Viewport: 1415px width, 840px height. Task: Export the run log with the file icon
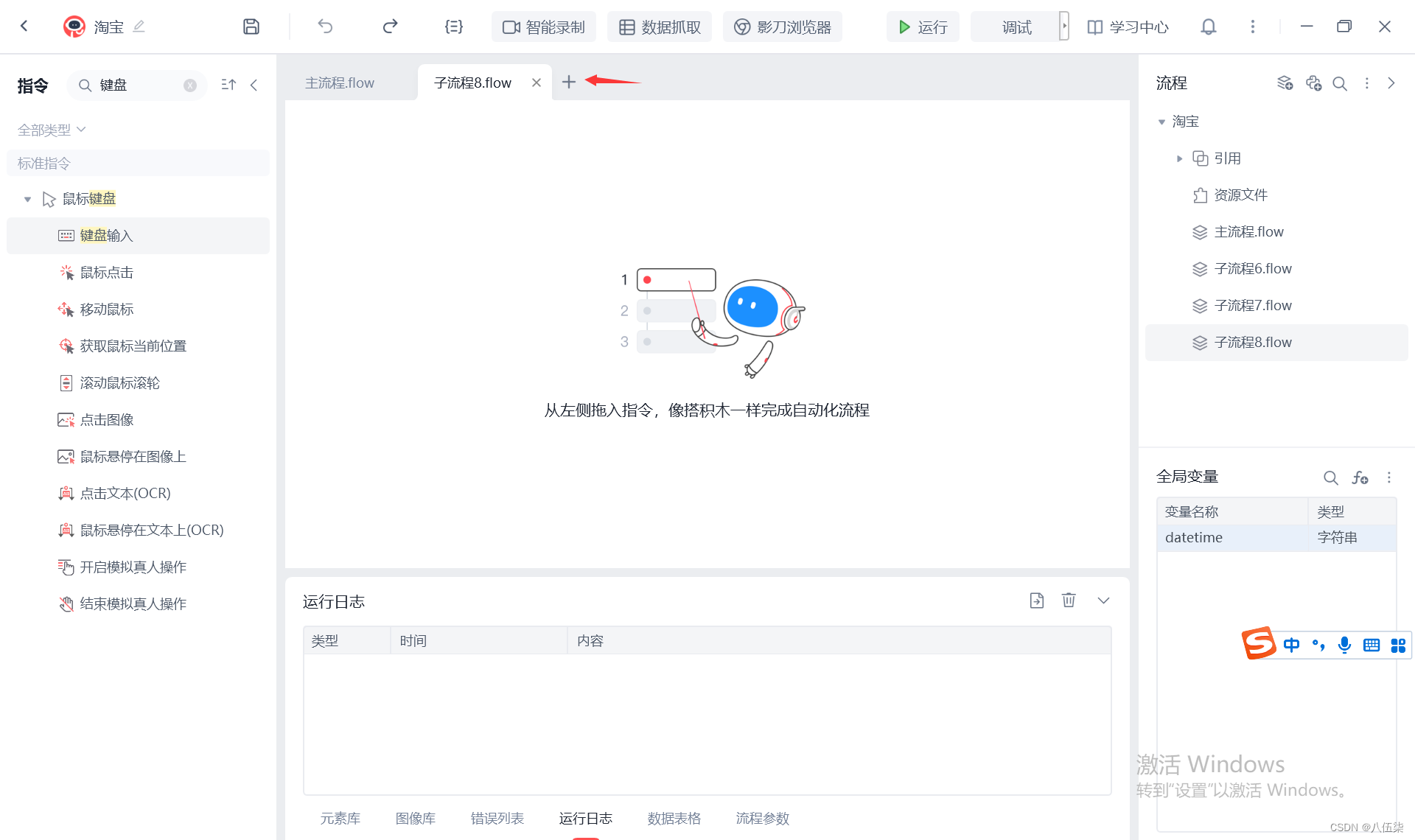click(x=1037, y=601)
